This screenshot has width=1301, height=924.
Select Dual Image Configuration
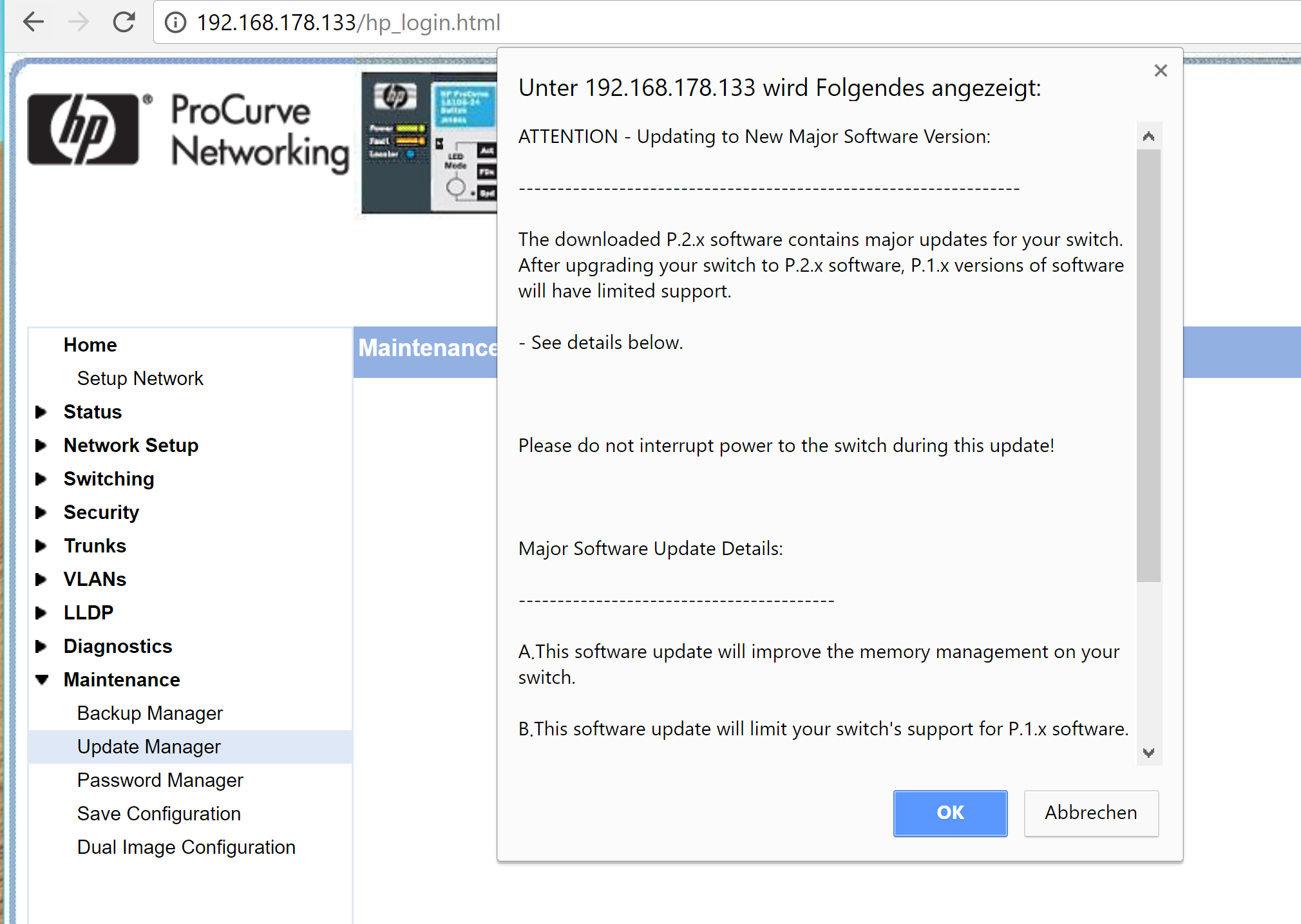pyautogui.click(x=186, y=847)
